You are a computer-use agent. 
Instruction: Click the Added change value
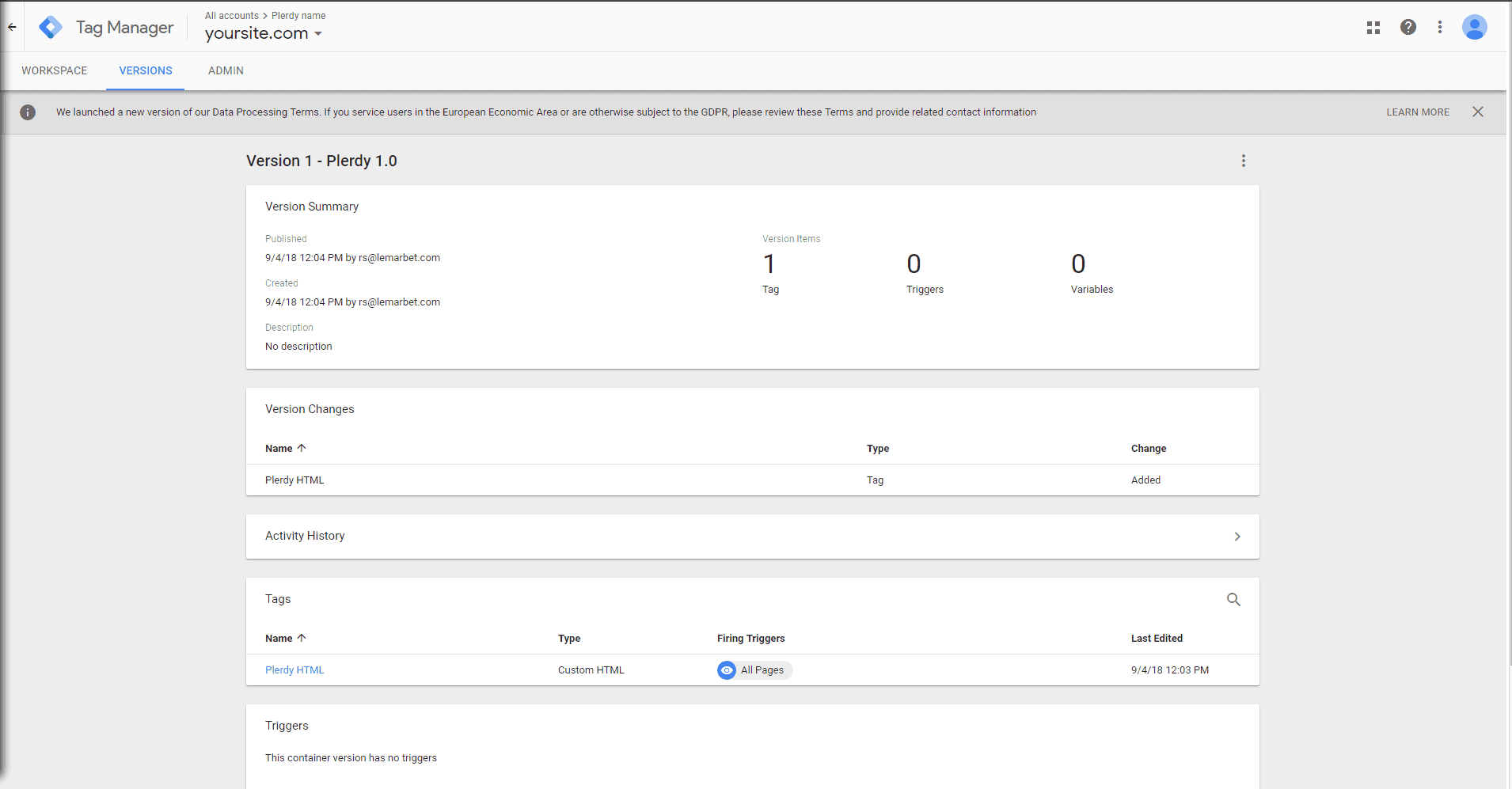[x=1145, y=480]
